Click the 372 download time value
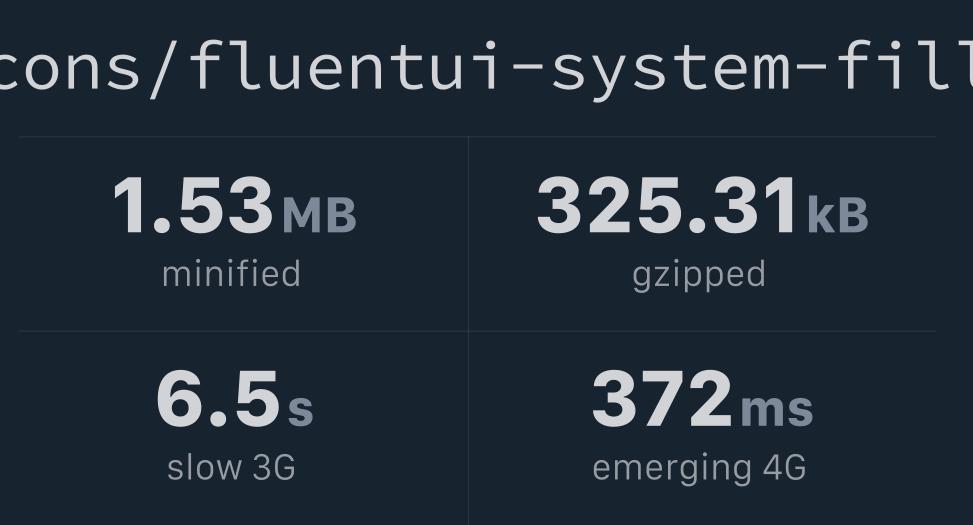The image size is (973, 525). tap(661, 399)
